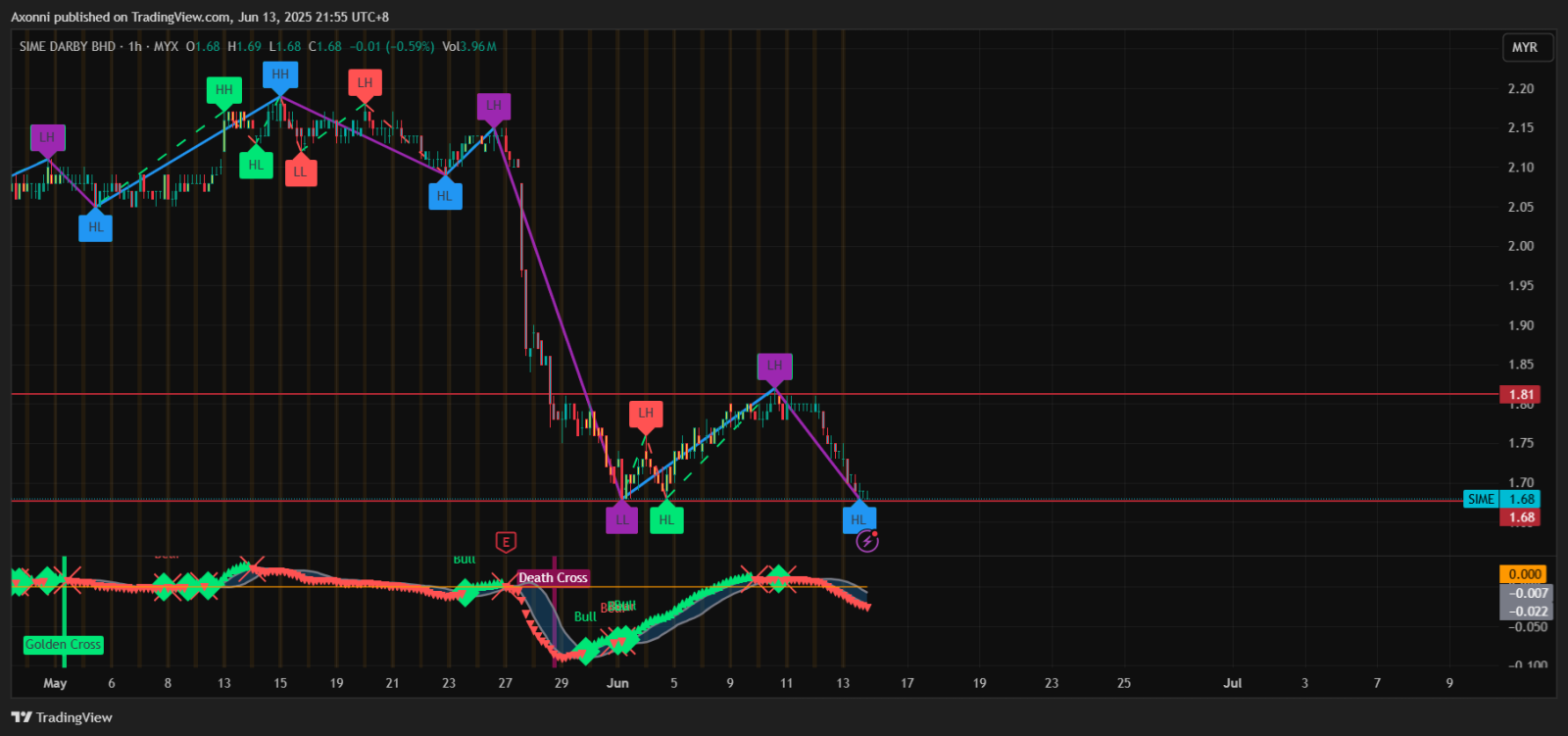Click the SIME DARBY BHD symbol title

pos(68,46)
